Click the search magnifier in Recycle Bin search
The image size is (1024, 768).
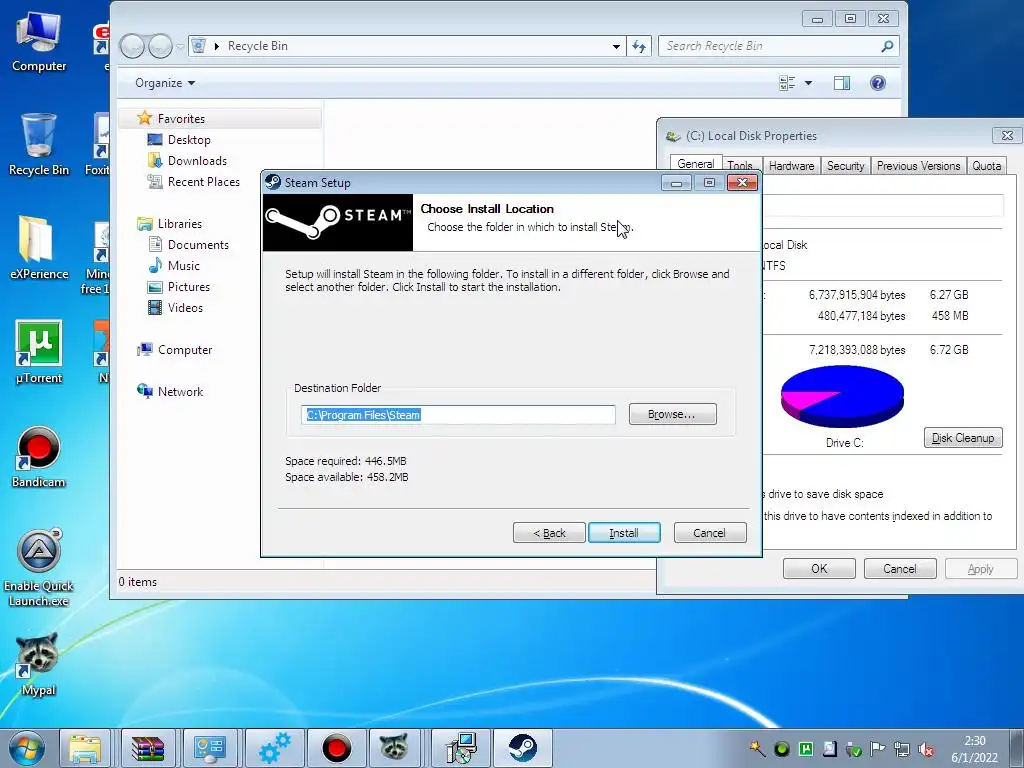pyautogui.click(x=887, y=46)
